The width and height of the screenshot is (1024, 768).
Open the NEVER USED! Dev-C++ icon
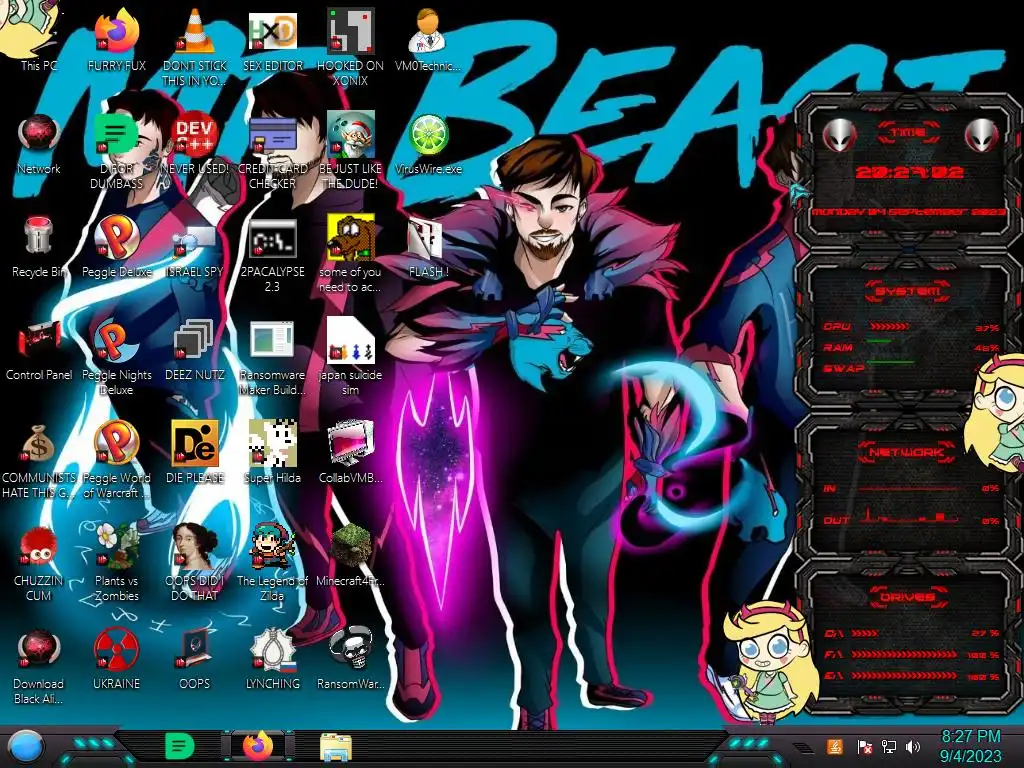click(195, 144)
